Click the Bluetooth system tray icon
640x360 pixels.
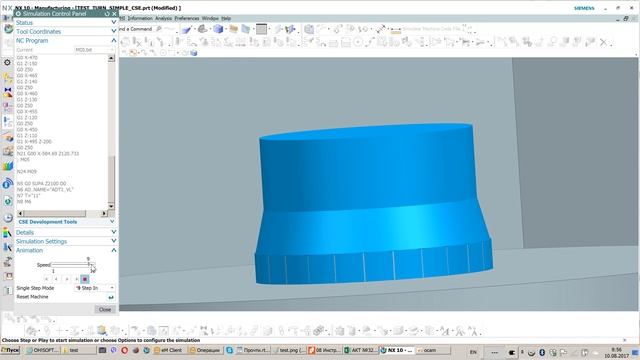pyautogui.click(x=542, y=352)
